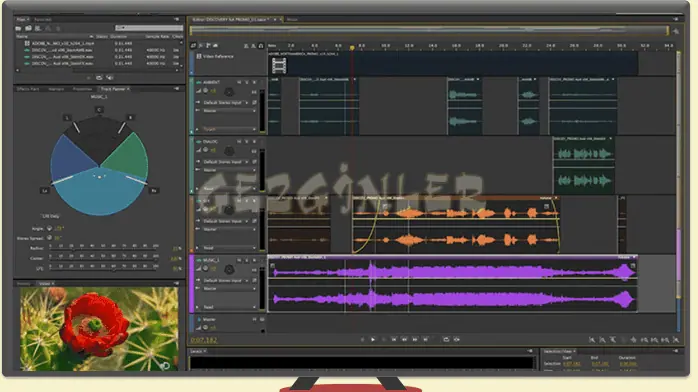The width and height of the screenshot is (698, 392).
Task: Click the LFE slider in Track Panner
Action: [x=103, y=268]
